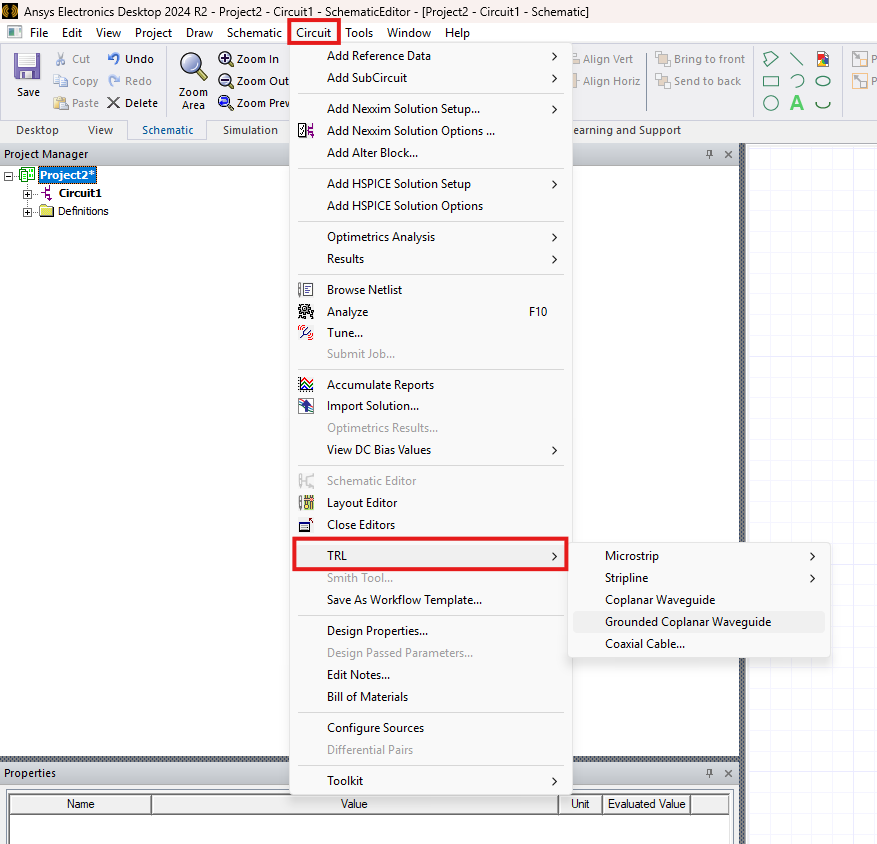Select the Zoom Area magnifier tool
The width and height of the screenshot is (877, 844).
coord(193,67)
